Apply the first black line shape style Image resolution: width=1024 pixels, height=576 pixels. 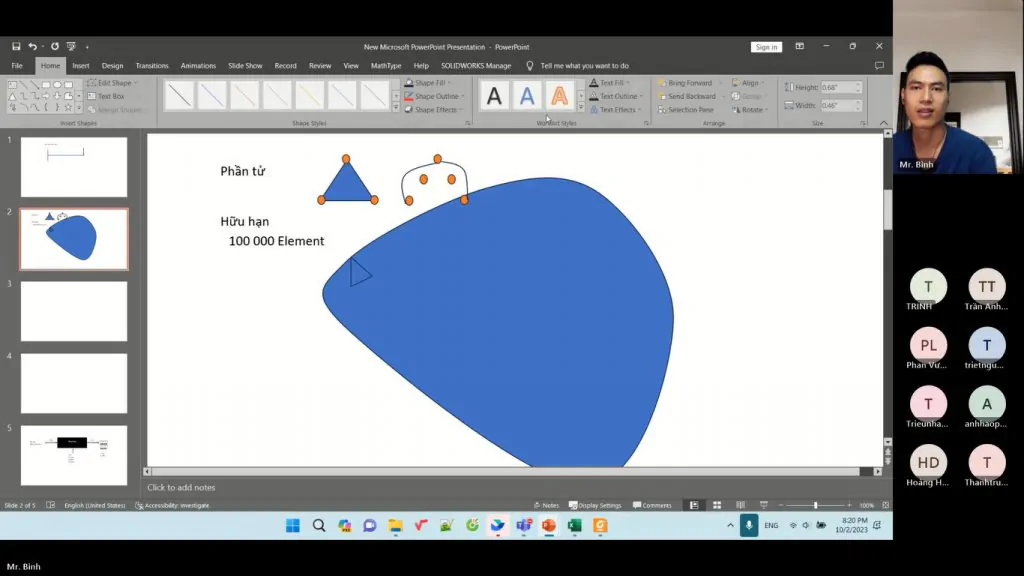(x=179, y=95)
